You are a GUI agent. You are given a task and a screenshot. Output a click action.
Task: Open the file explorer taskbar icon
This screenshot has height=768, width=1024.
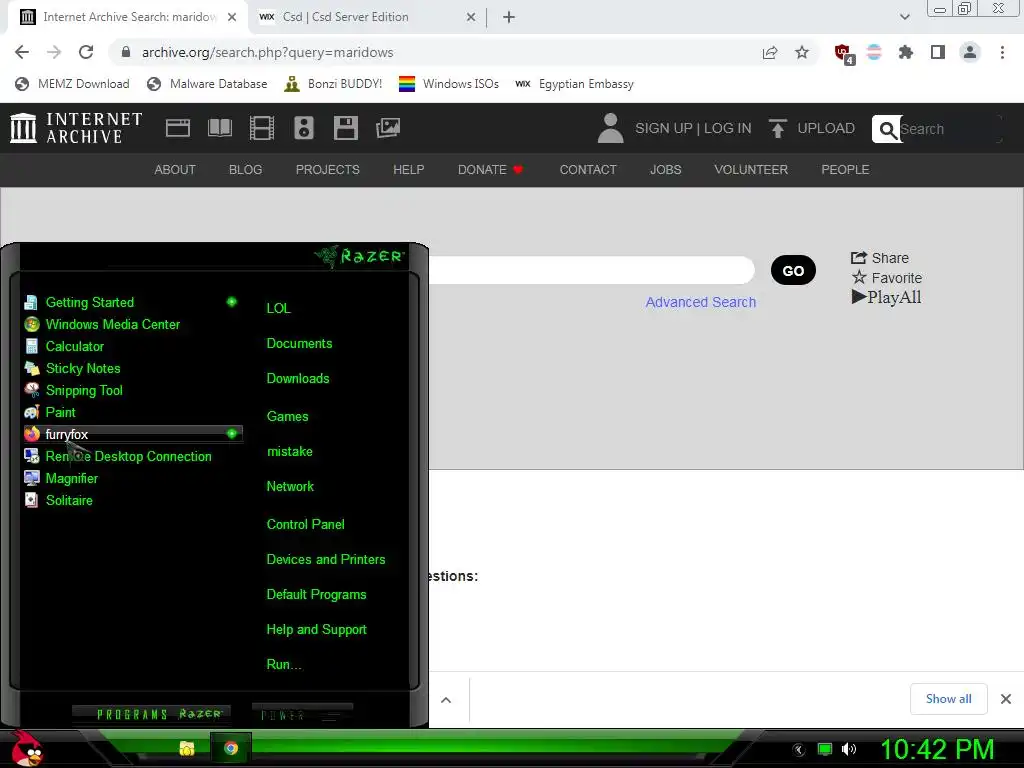pos(187,748)
